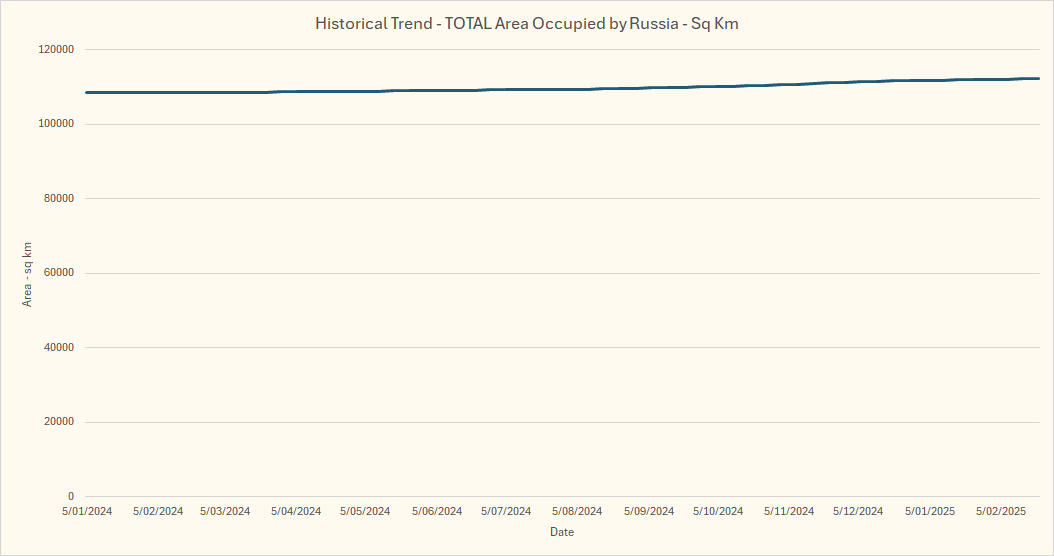Click the 5/01/2024 date label
Image resolution: width=1054 pixels, height=556 pixels.
(87, 511)
